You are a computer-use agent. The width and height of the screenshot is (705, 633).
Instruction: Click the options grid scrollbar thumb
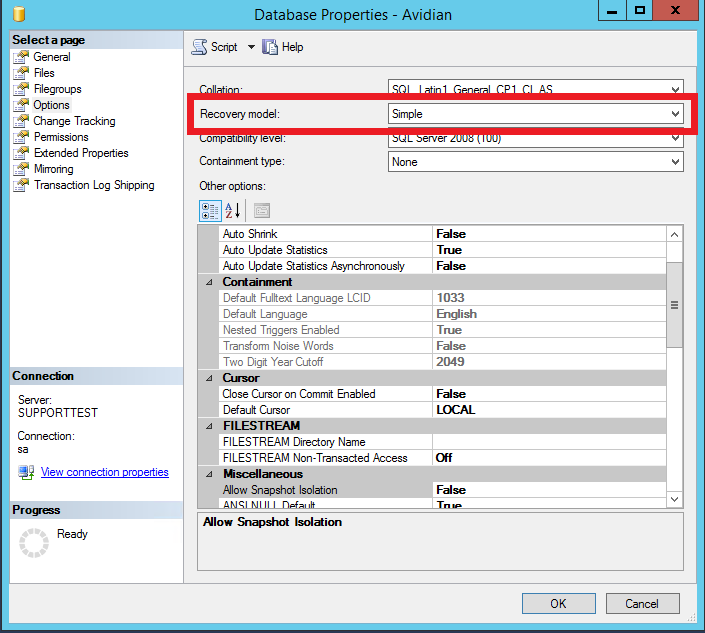(x=674, y=305)
